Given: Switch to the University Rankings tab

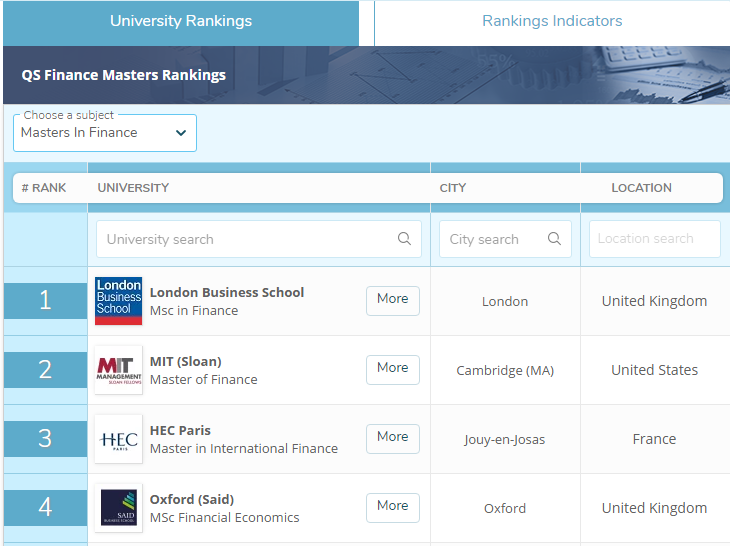Looking at the screenshot, I should (x=181, y=21).
